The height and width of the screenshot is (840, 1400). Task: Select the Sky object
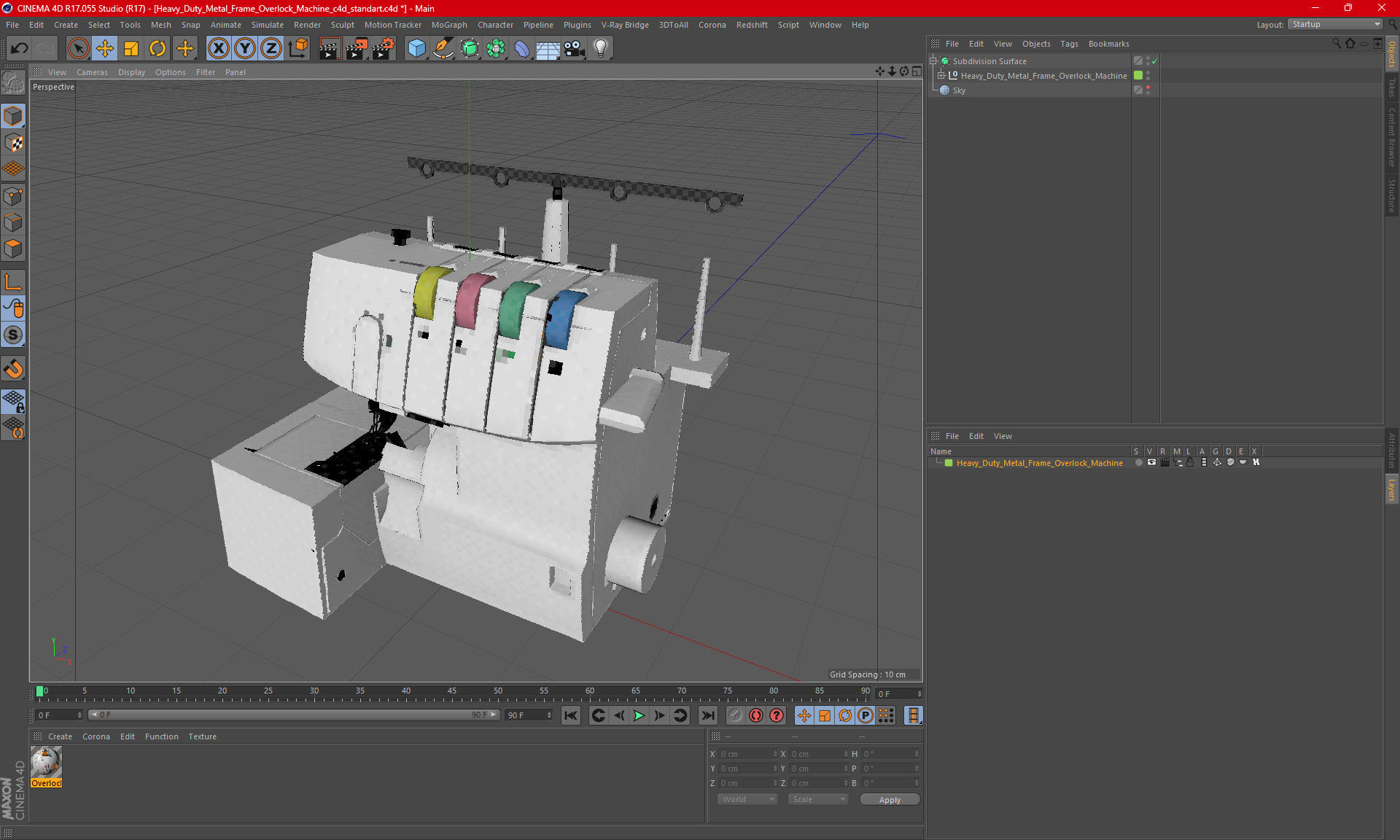click(959, 90)
